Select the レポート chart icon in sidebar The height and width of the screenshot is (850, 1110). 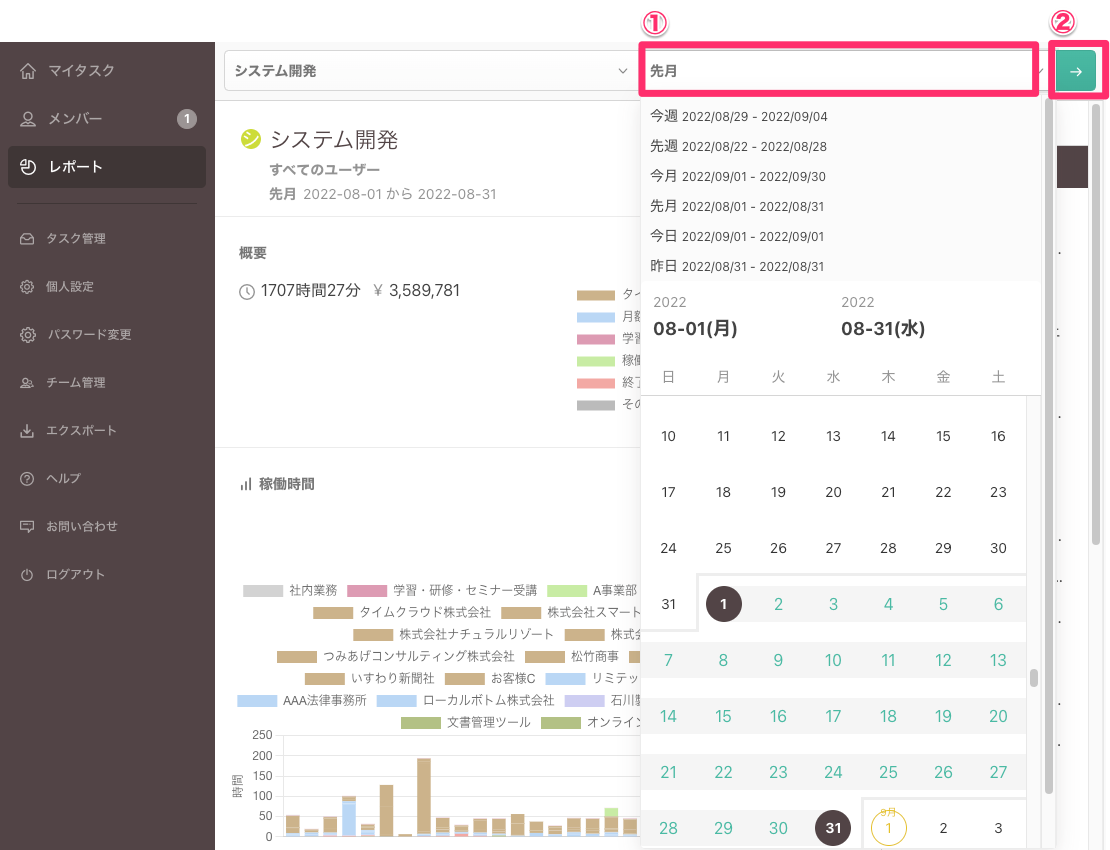[28, 168]
